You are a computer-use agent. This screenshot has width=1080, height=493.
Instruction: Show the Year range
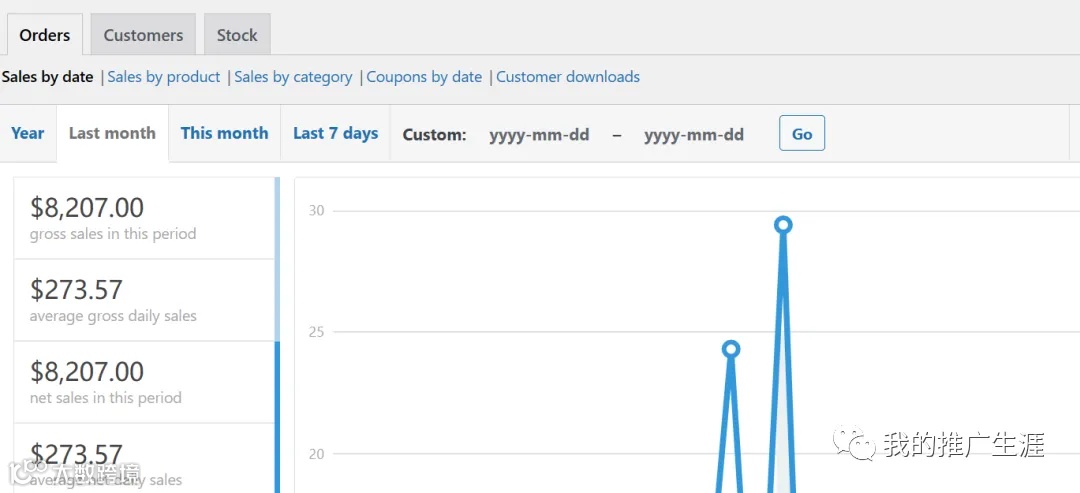click(28, 134)
